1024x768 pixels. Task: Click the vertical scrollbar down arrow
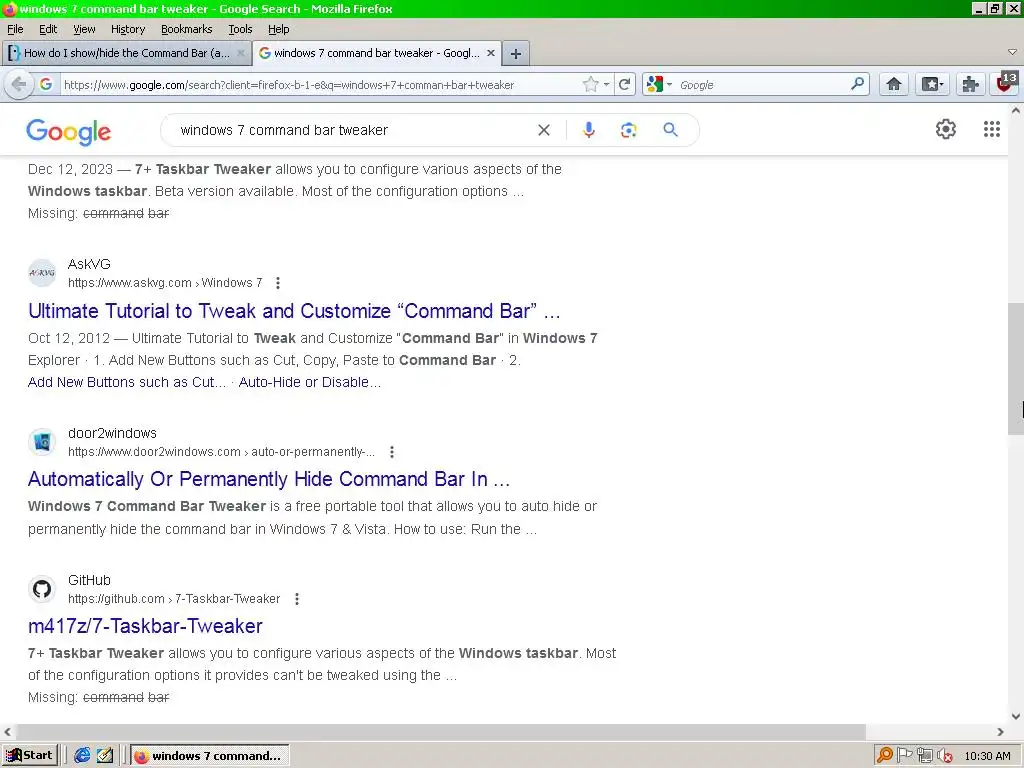point(1016,716)
